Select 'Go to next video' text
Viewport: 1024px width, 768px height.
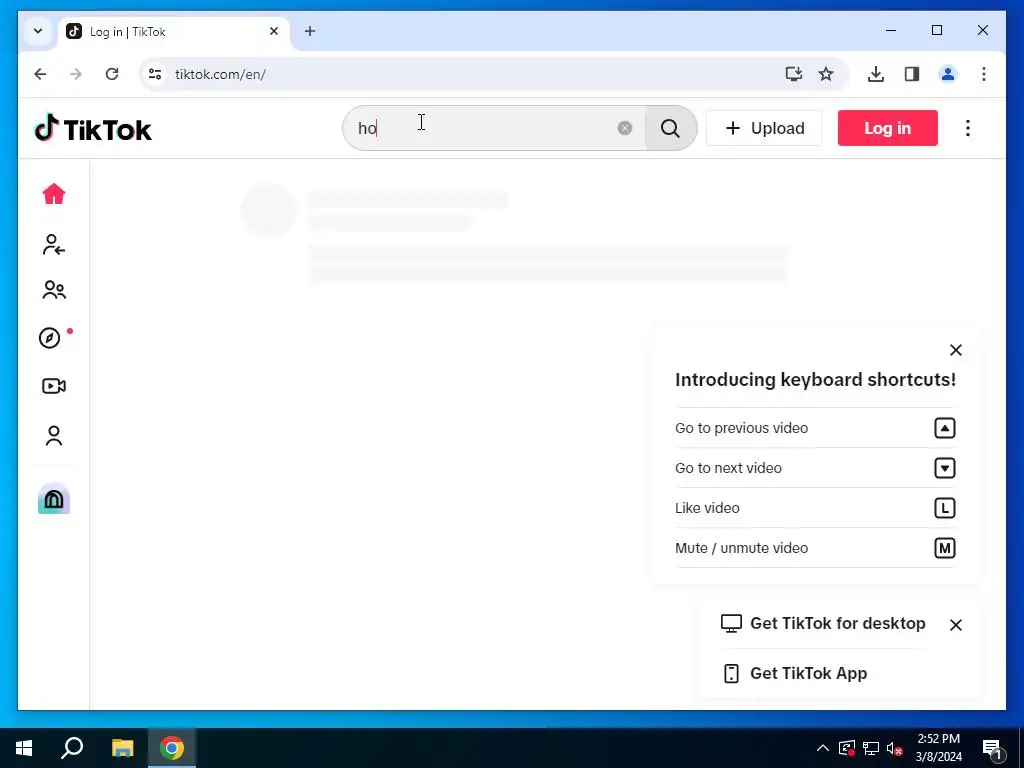pos(728,468)
